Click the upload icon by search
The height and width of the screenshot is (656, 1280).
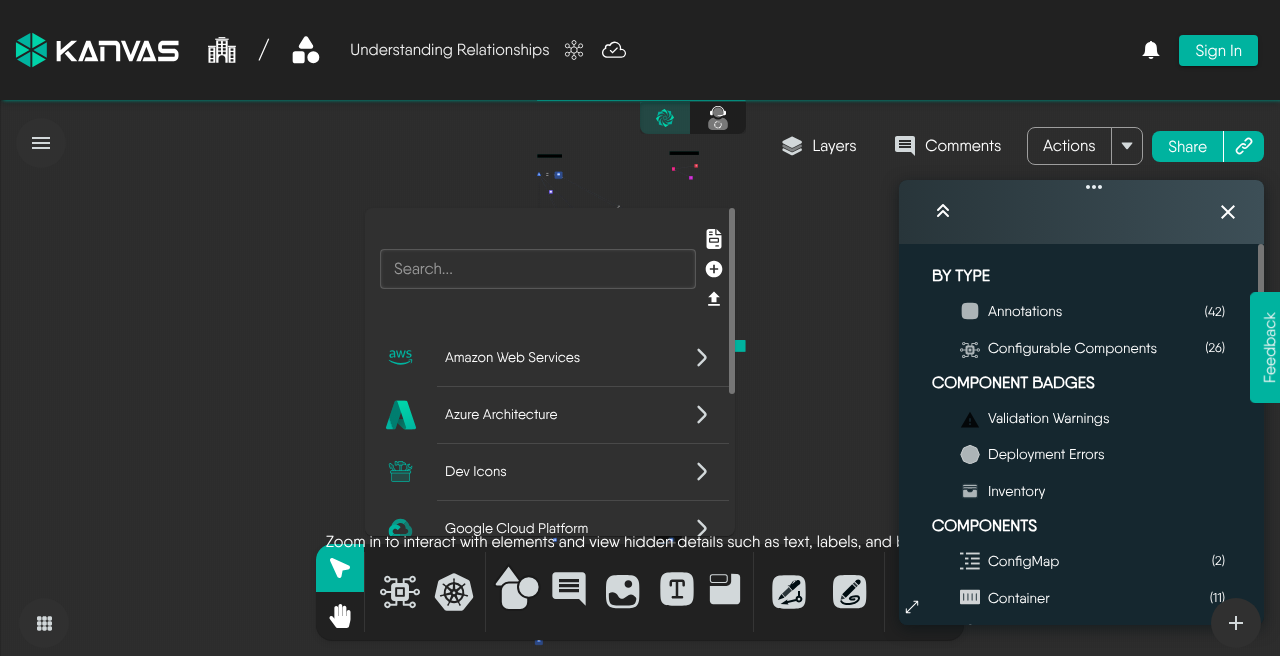pos(714,299)
